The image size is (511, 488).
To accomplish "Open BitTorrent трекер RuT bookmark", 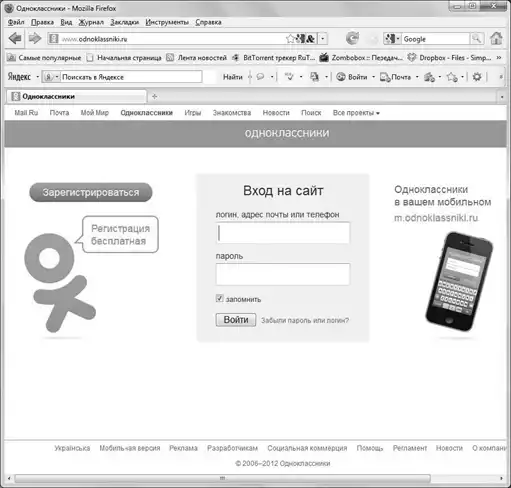I will [x=274, y=58].
